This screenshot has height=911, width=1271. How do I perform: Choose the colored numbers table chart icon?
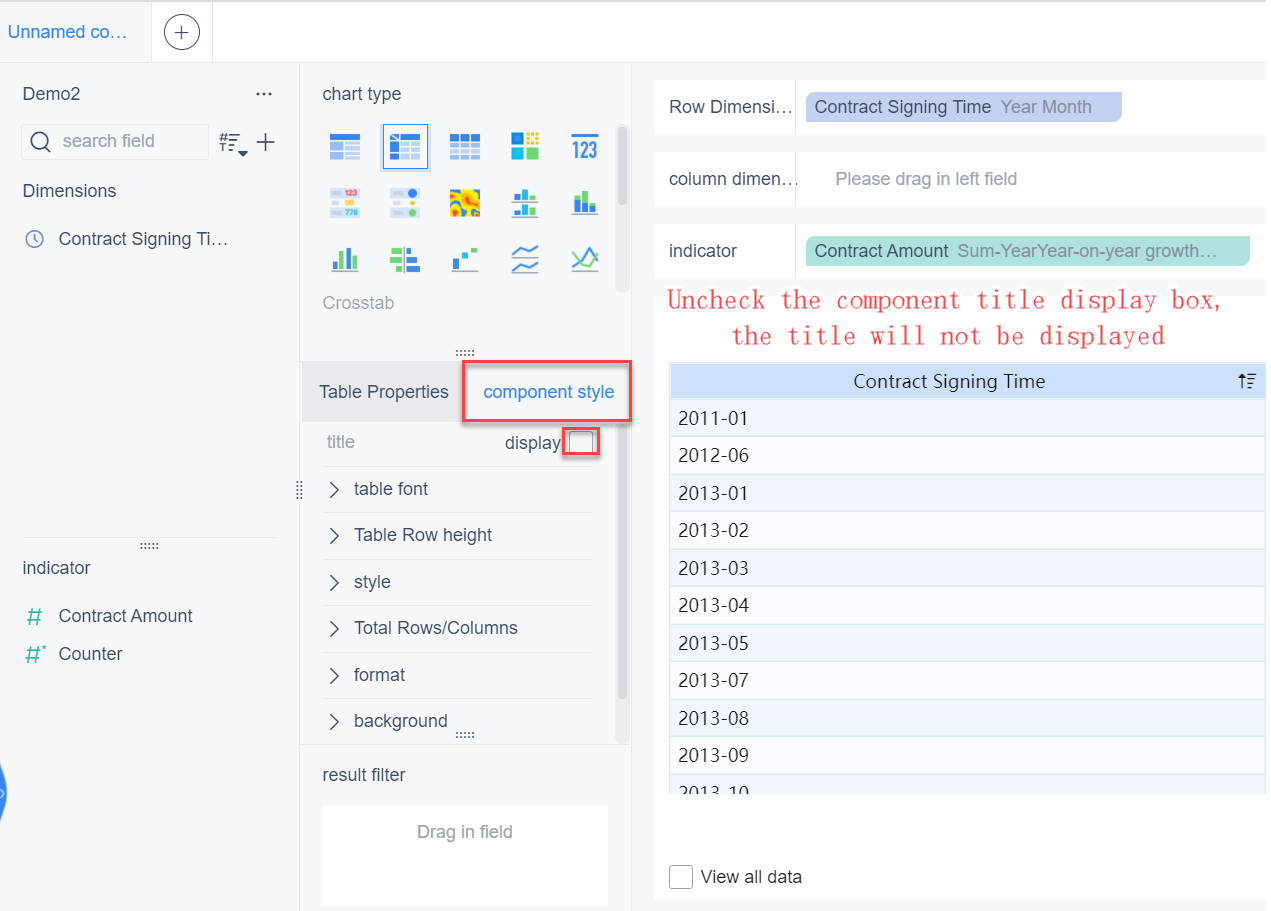[345, 204]
